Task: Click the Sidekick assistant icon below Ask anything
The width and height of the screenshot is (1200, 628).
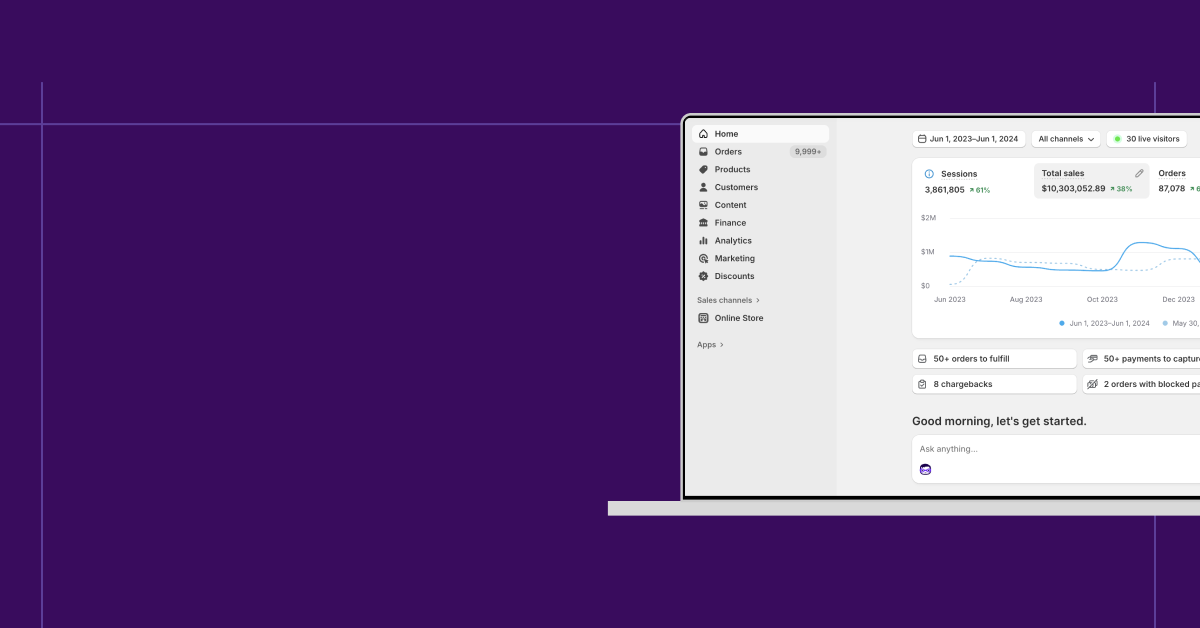Action: click(x=925, y=469)
